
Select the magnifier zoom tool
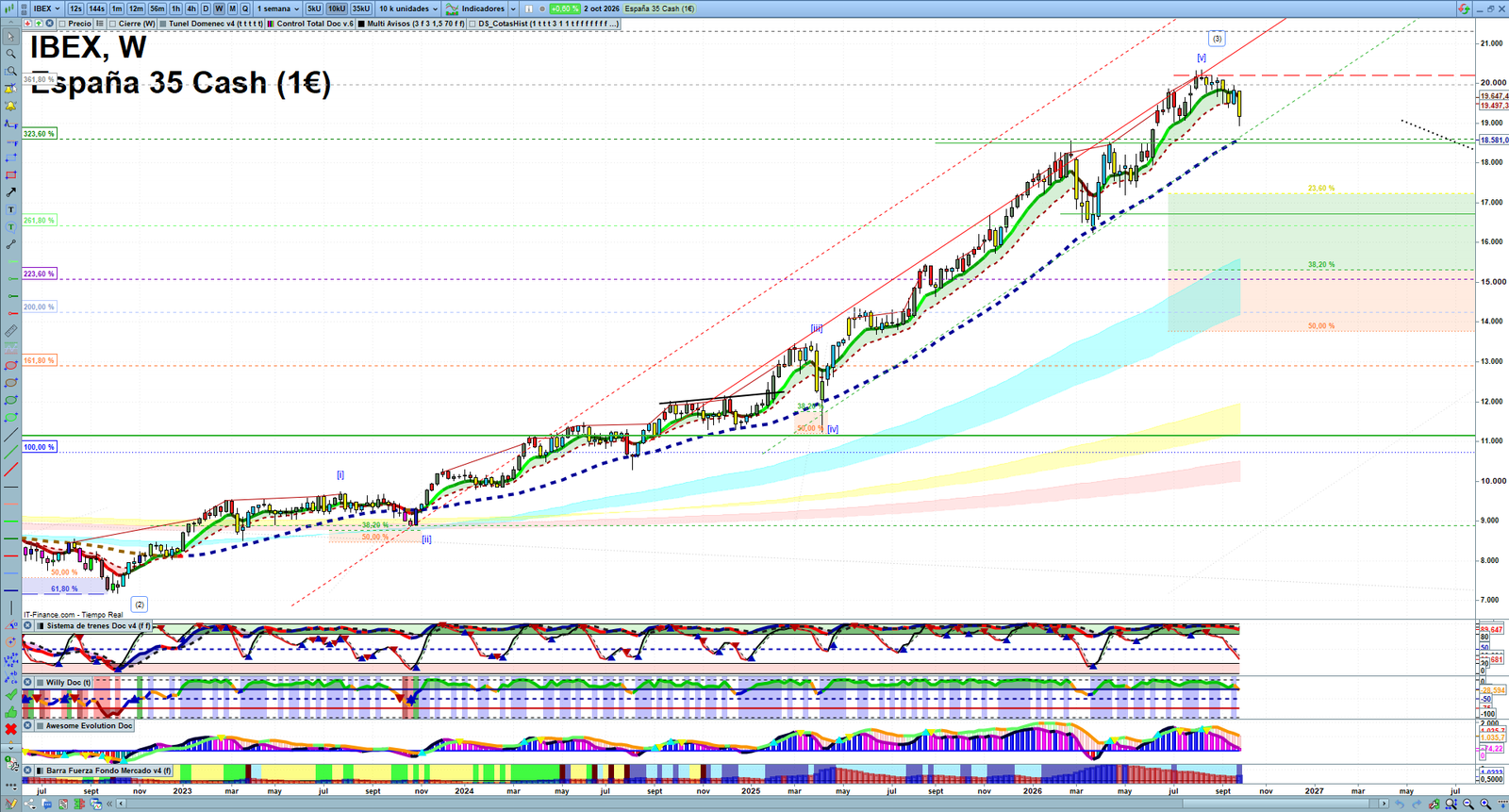(11, 54)
